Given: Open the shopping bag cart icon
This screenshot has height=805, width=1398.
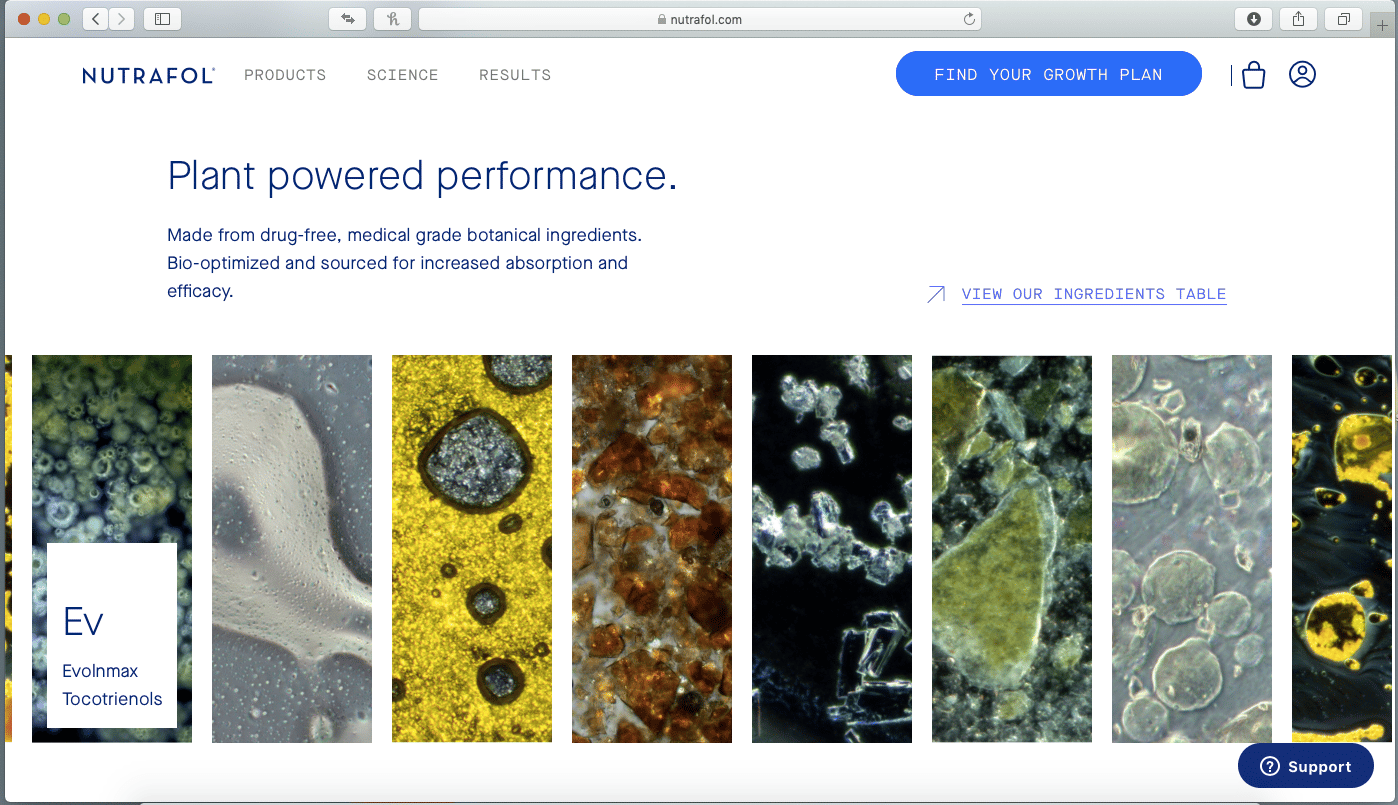Looking at the screenshot, I should [1253, 75].
